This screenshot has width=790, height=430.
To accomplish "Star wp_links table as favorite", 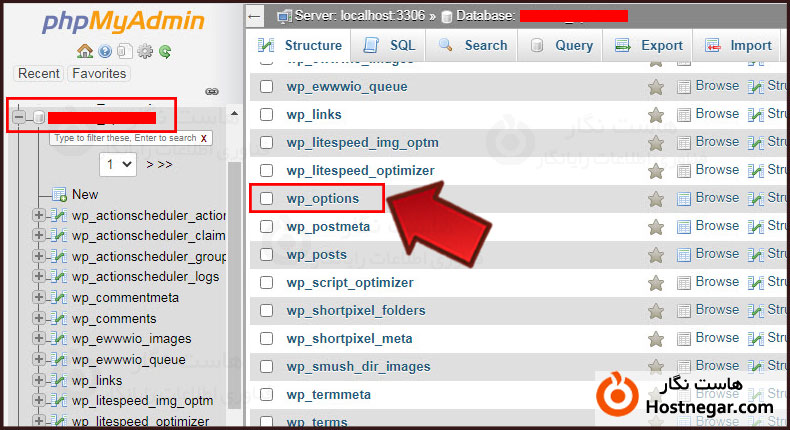I will 656,115.
